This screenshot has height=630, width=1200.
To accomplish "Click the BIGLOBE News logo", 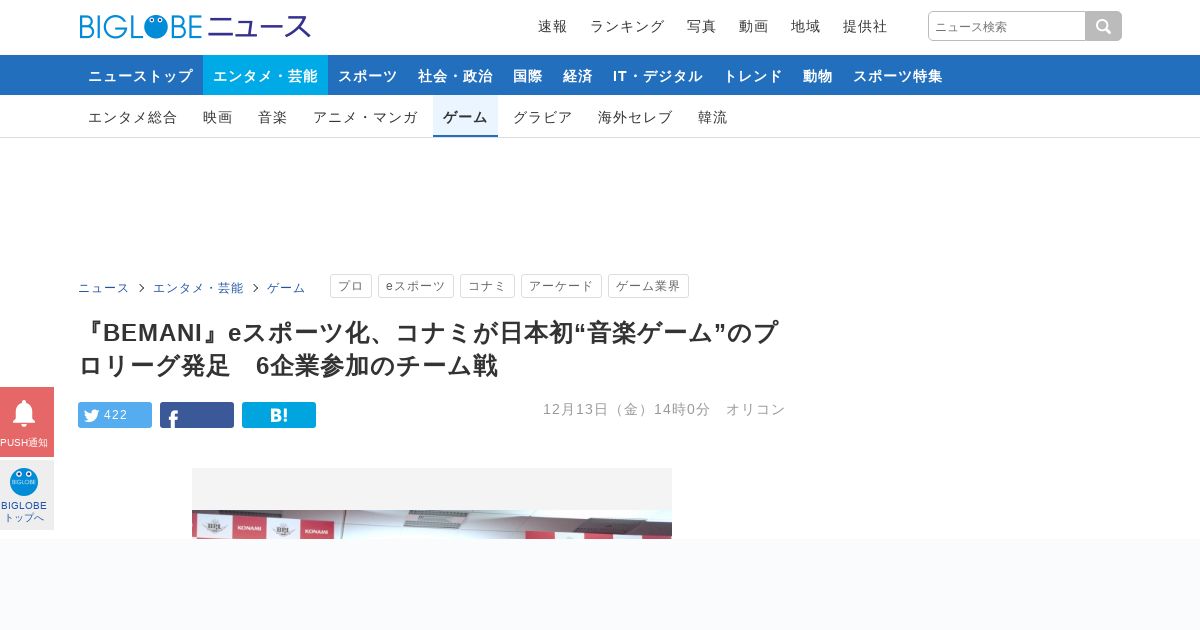I will coord(196,26).
